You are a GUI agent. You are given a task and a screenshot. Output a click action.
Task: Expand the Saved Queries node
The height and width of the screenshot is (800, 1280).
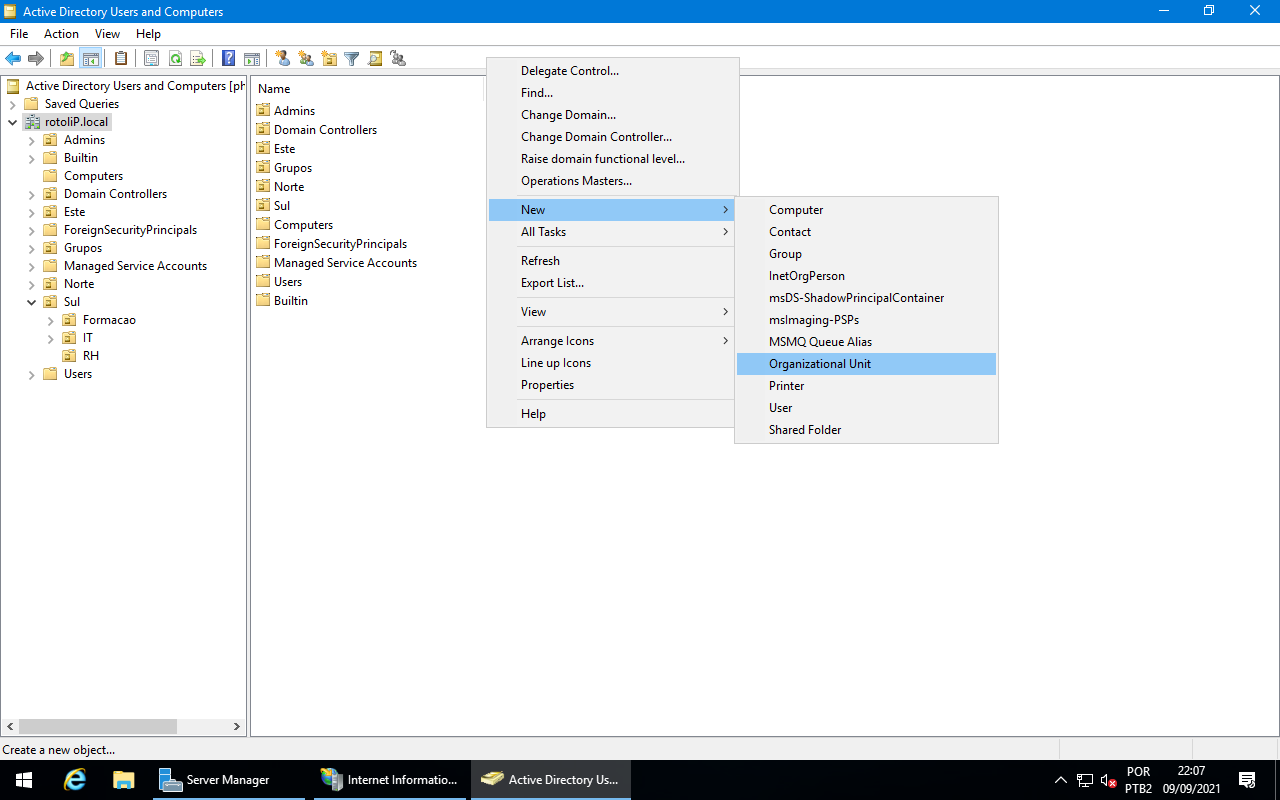coord(12,104)
